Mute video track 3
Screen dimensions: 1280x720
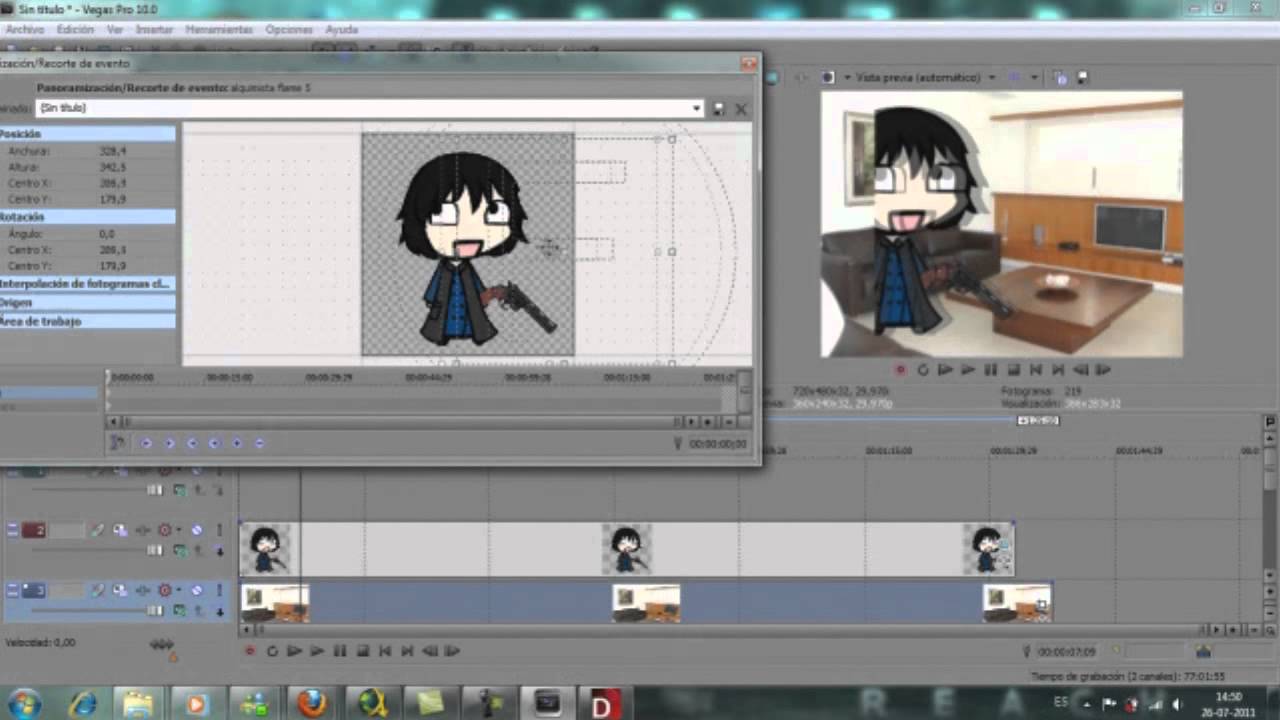tap(196, 591)
